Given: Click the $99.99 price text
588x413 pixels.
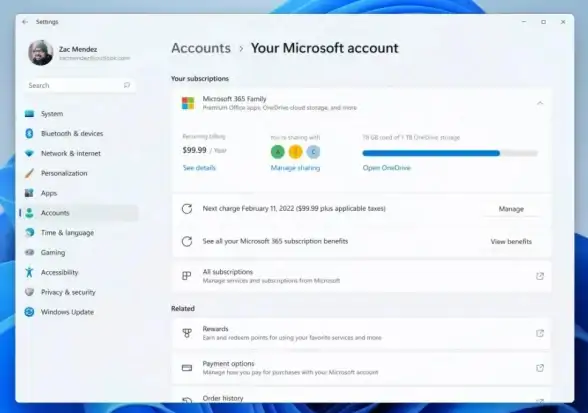Looking at the screenshot, I should 194,150.
